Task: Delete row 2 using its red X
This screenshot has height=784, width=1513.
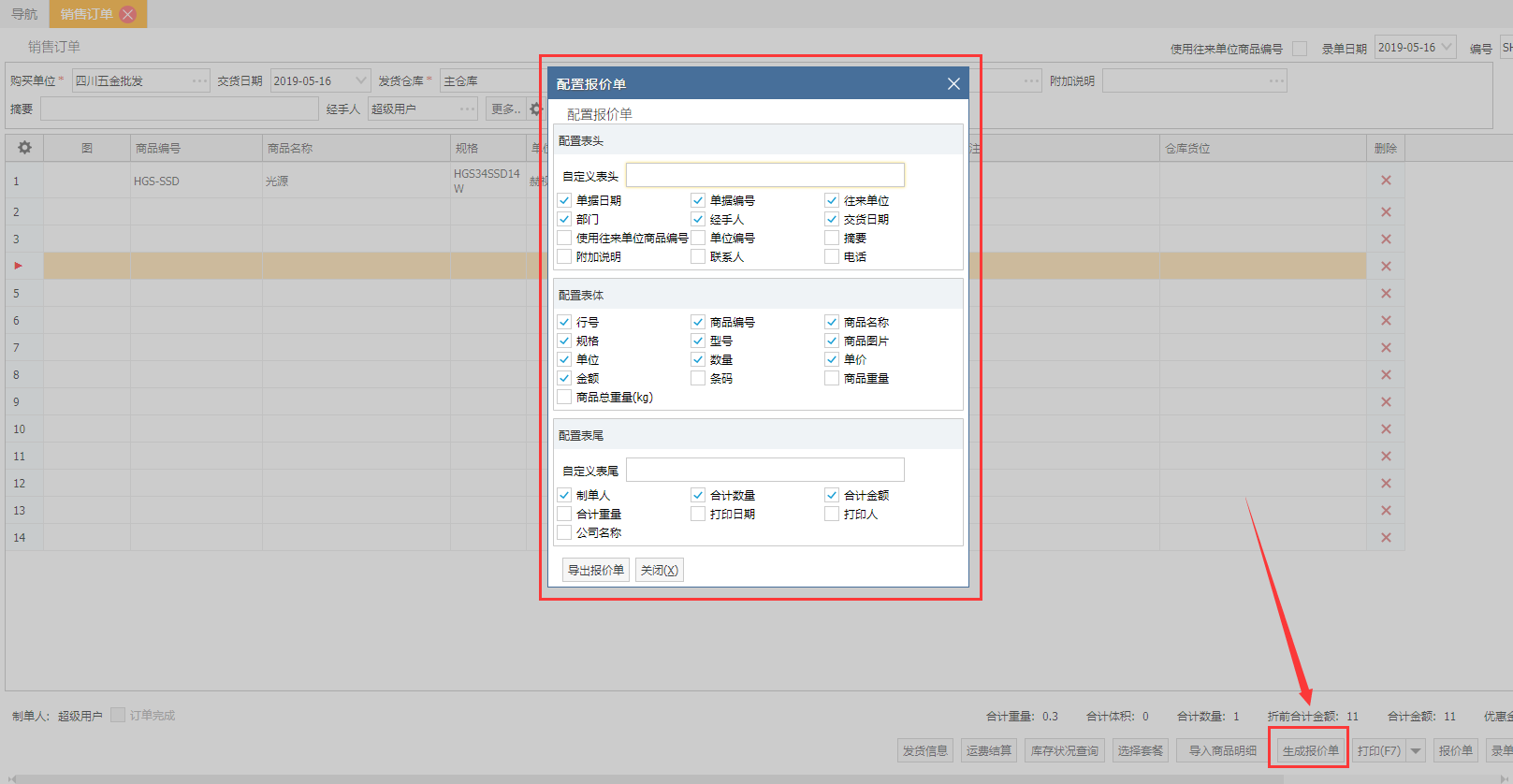Action: [x=1386, y=212]
